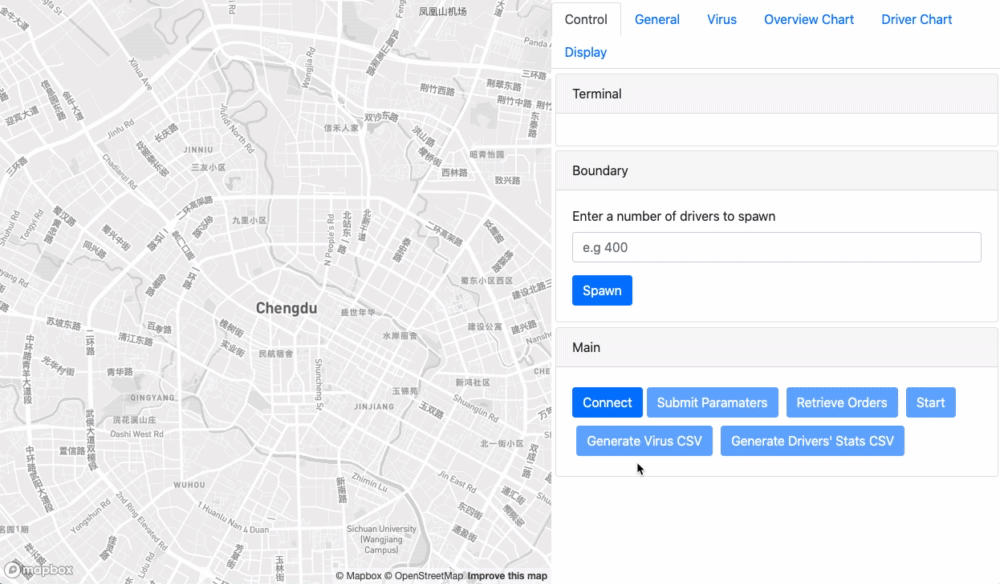
Task: Click the Boundary section header
Action: click(x=776, y=170)
